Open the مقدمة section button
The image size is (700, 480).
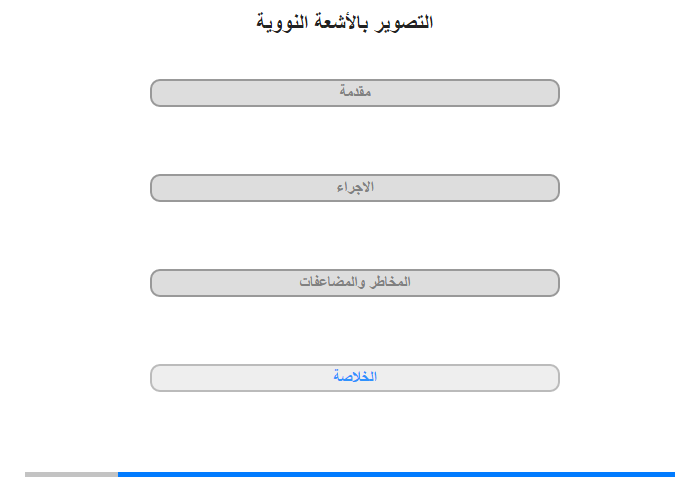coord(355,93)
